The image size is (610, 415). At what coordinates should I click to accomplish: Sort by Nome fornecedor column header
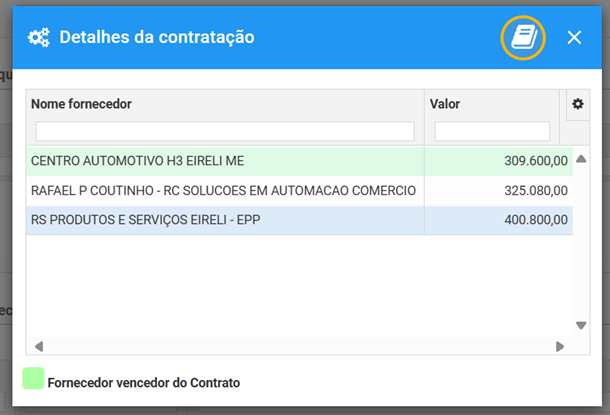pyautogui.click(x=81, y=104)
